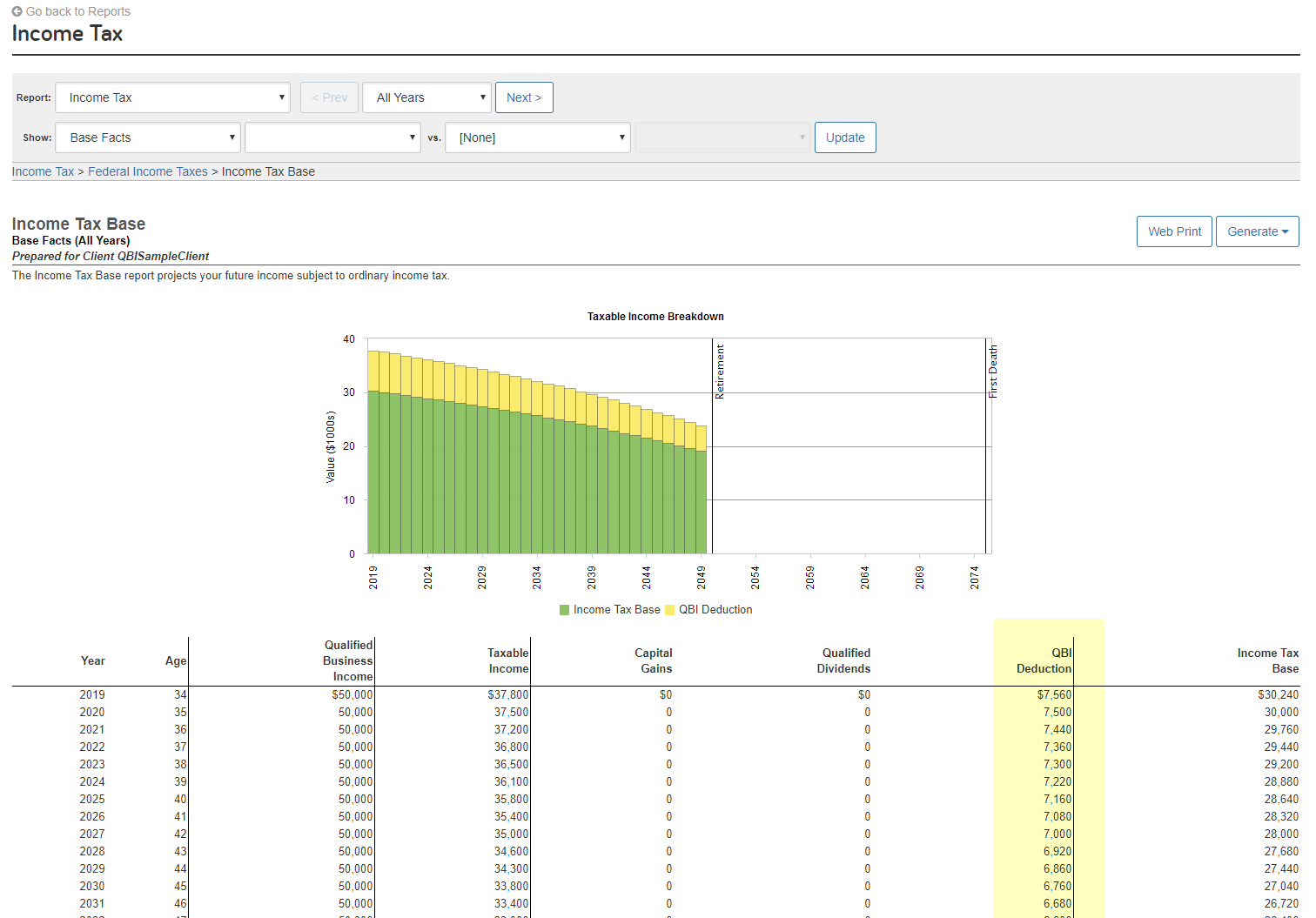Go back to Reports link
Screen dimensions: 1316x918
[x=78, y=11]
